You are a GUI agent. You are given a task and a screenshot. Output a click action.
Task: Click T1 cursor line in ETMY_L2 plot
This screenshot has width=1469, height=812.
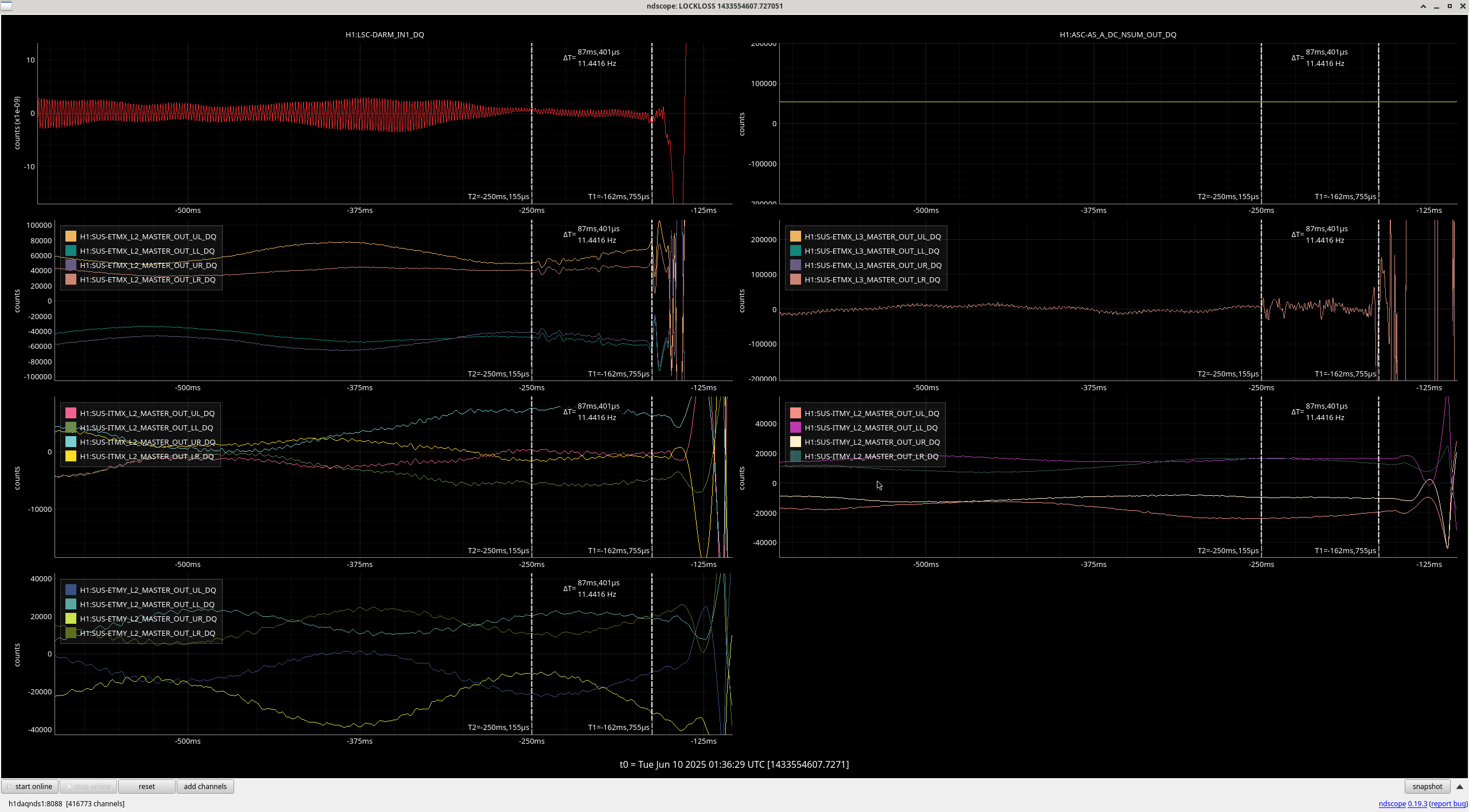652,654
